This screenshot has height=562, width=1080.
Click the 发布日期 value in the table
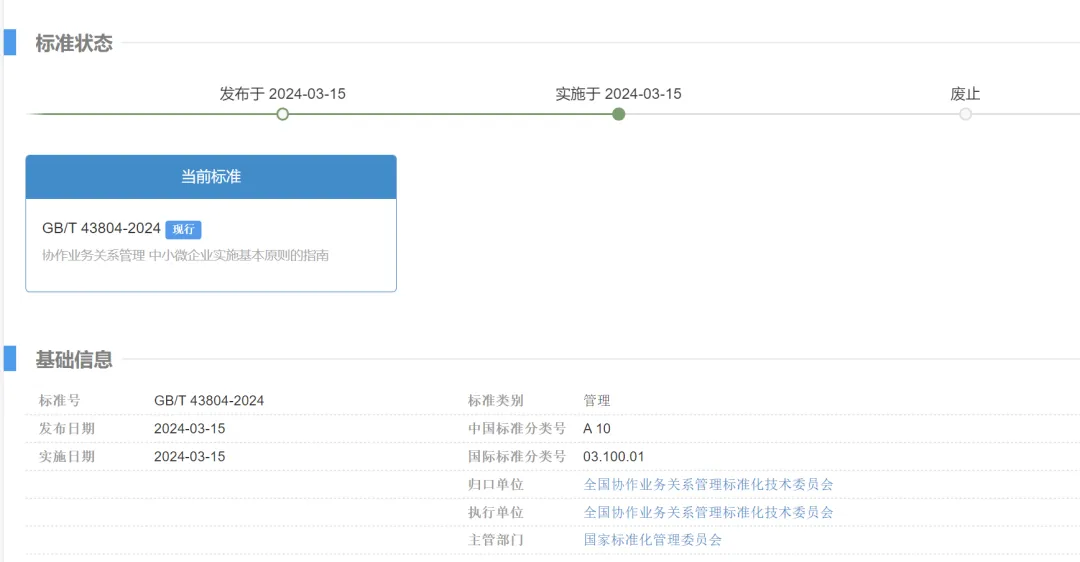pos(190,428)
